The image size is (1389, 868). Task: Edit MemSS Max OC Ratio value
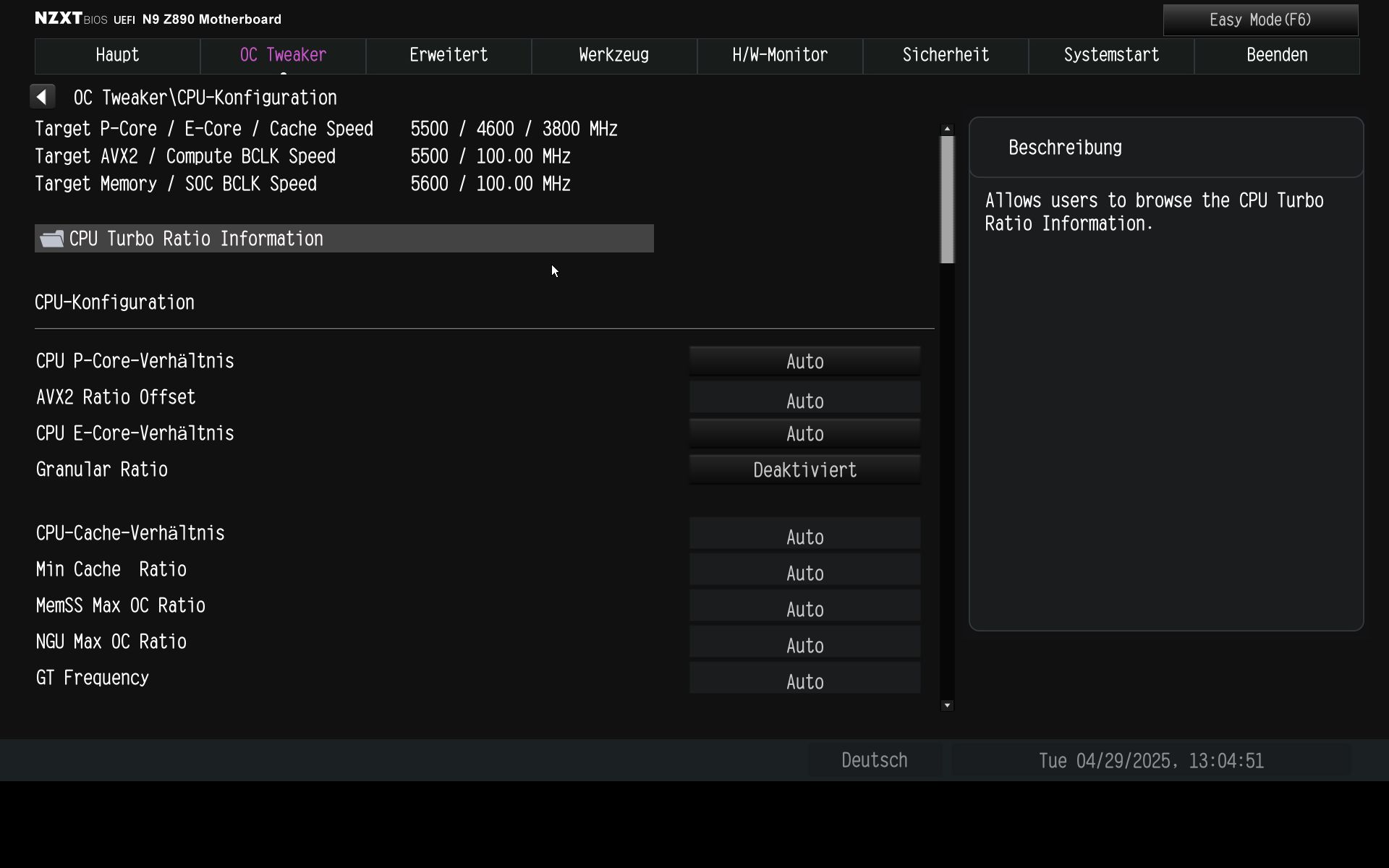804,607
